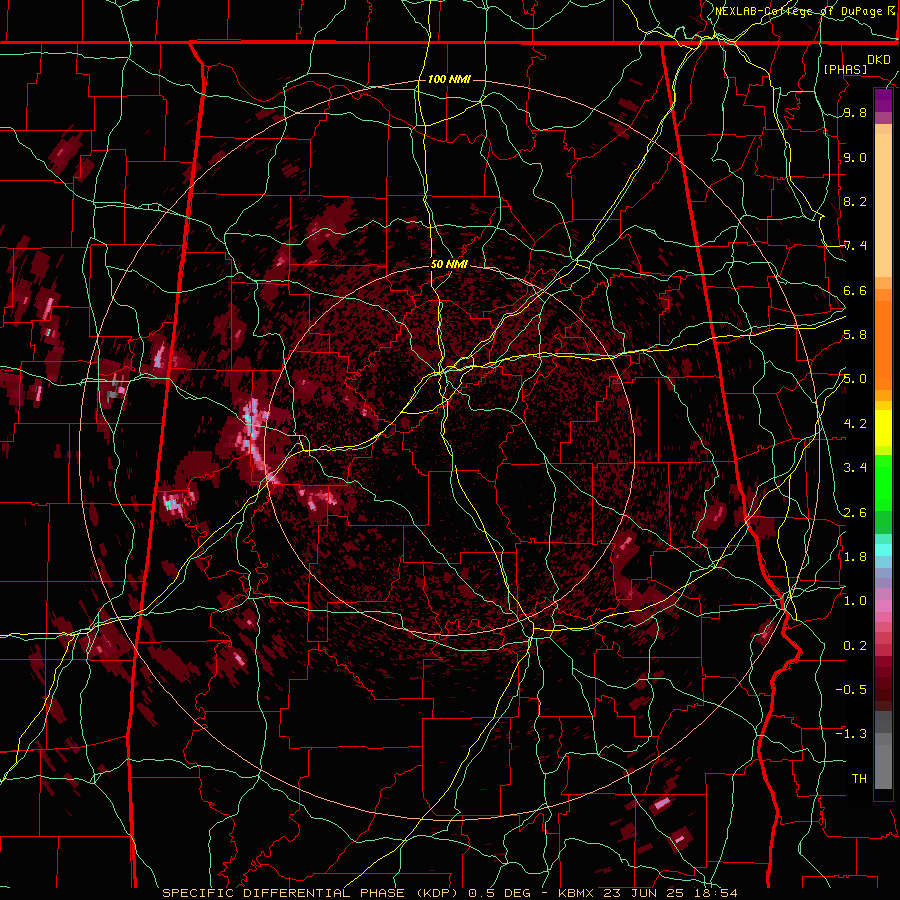Click the 100 NMI range ring label
This screenshot has height=900, width=900.
pyautogui.click(x=449, y=79)
